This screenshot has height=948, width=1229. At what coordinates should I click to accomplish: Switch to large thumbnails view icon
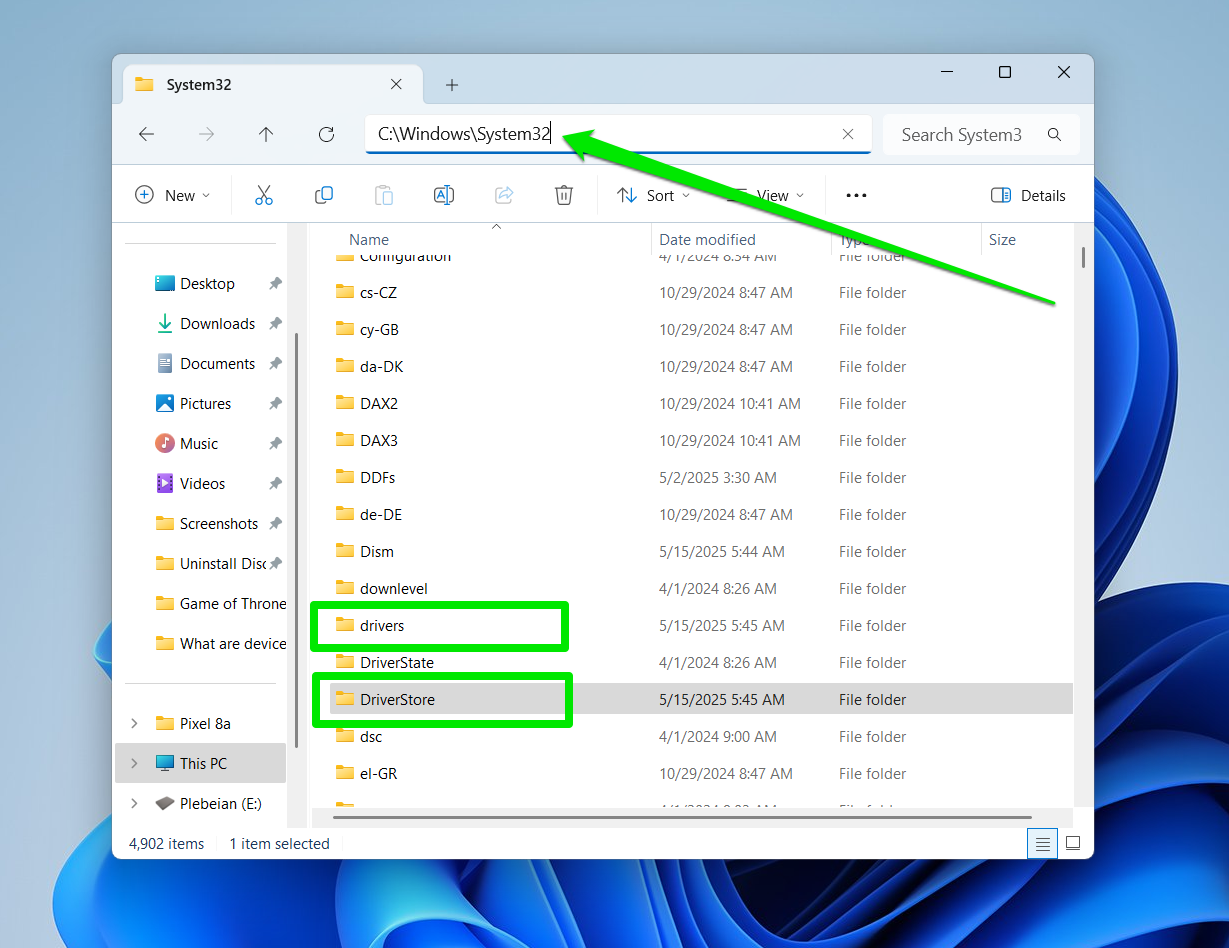click(x=1073, y=843)
